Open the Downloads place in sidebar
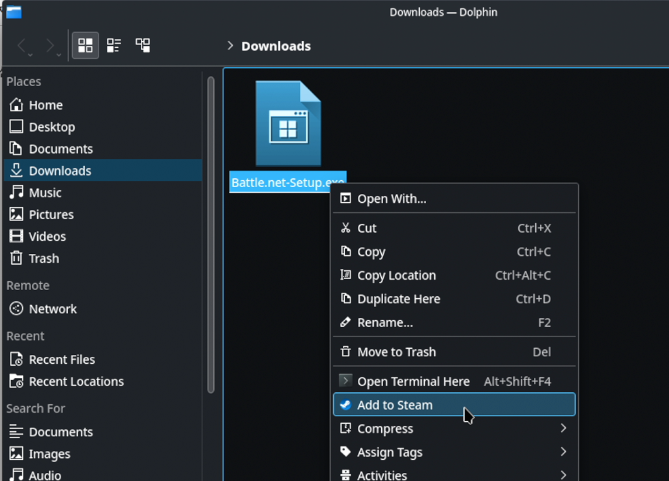This screenshot has width=669, height=481. (x=103, y=170)
